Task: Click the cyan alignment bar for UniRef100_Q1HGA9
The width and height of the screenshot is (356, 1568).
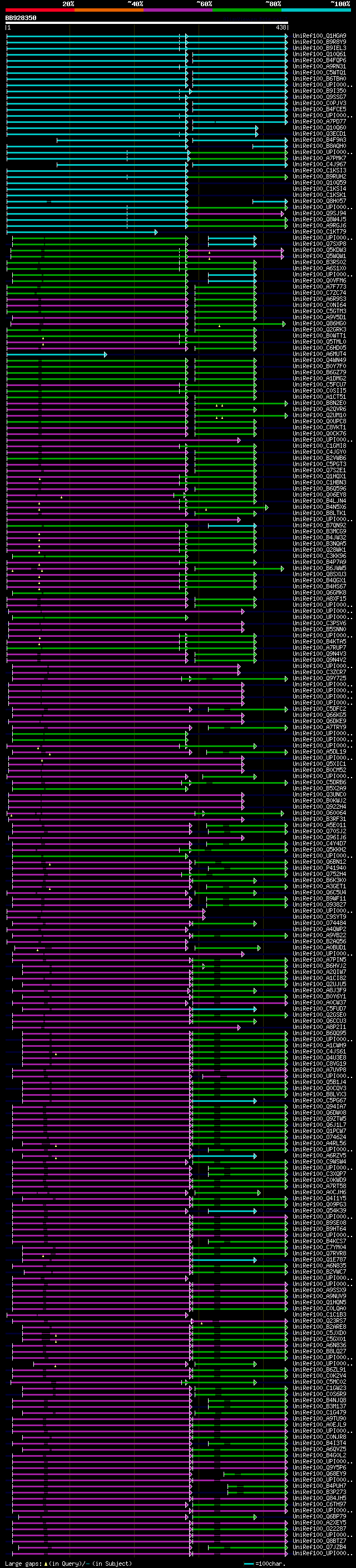Action: coord(147,36)
